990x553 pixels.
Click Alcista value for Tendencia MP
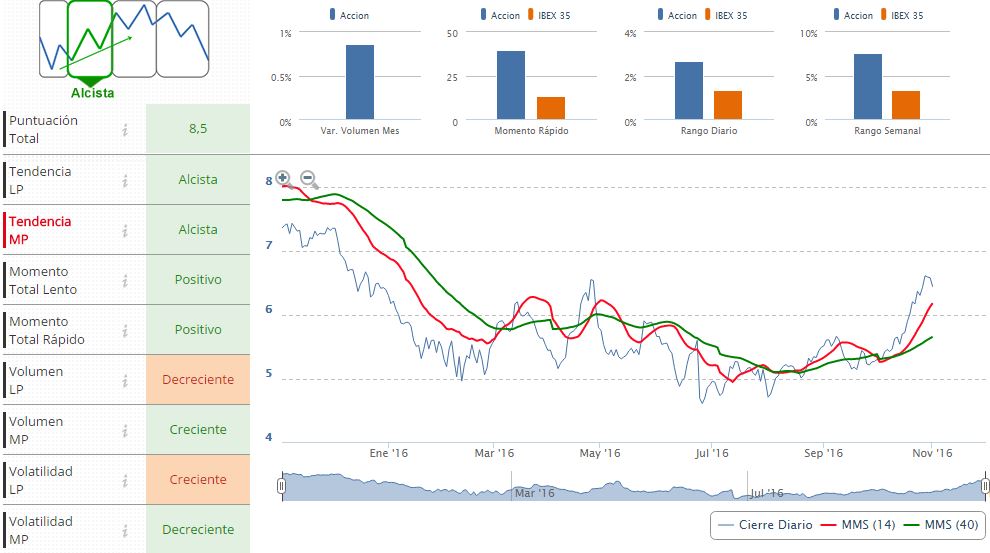coord(198,229)
